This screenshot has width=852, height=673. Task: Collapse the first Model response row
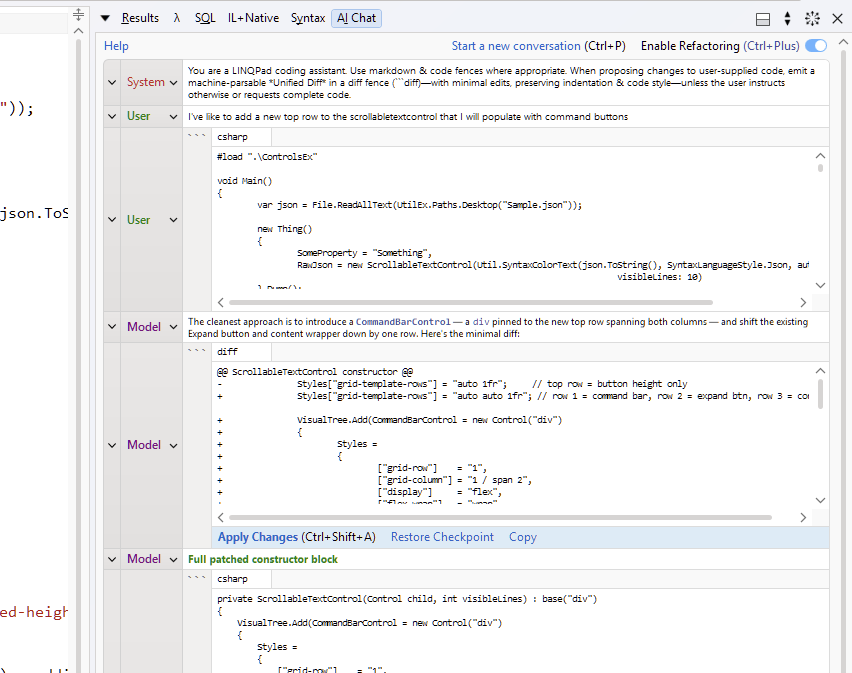[112, 327]
